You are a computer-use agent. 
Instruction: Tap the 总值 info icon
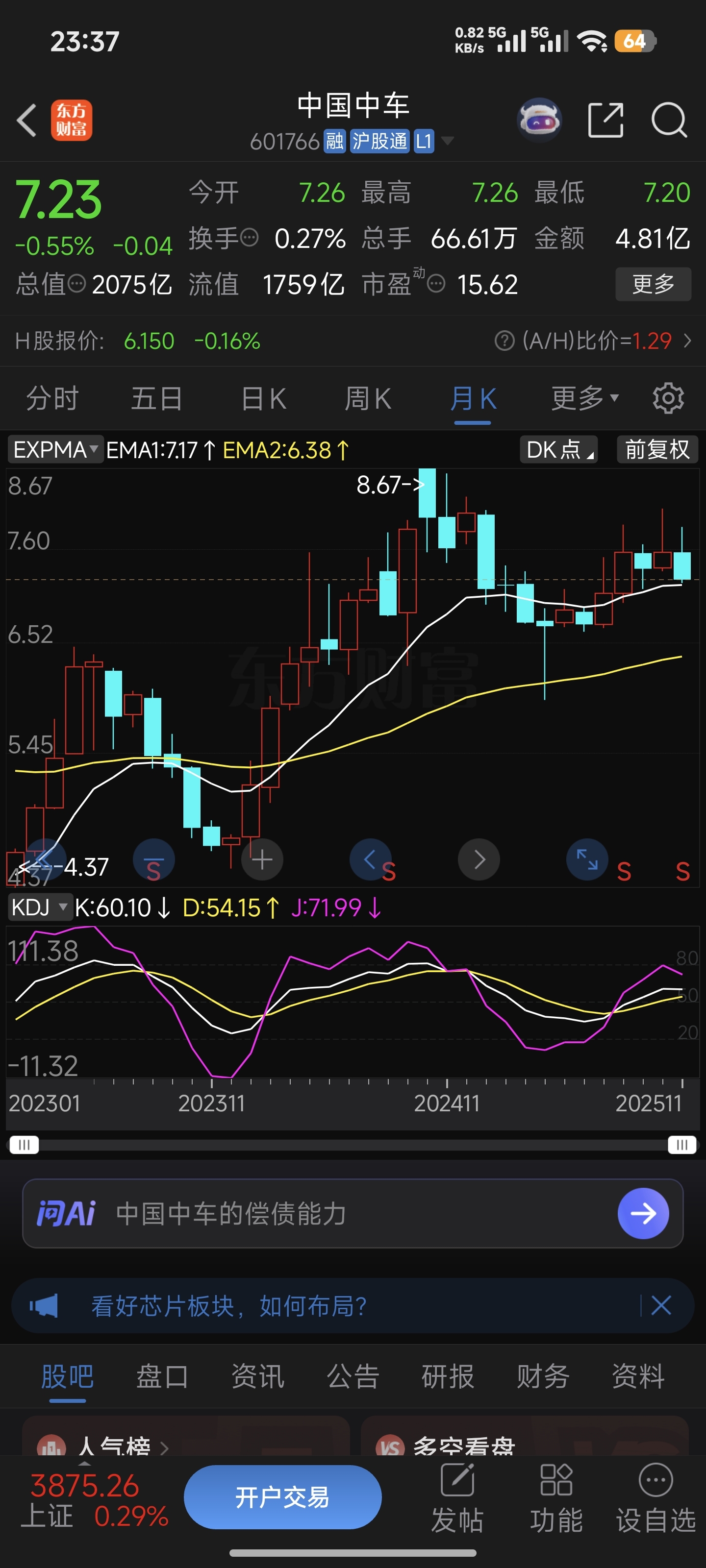click(x=76, y=284)
